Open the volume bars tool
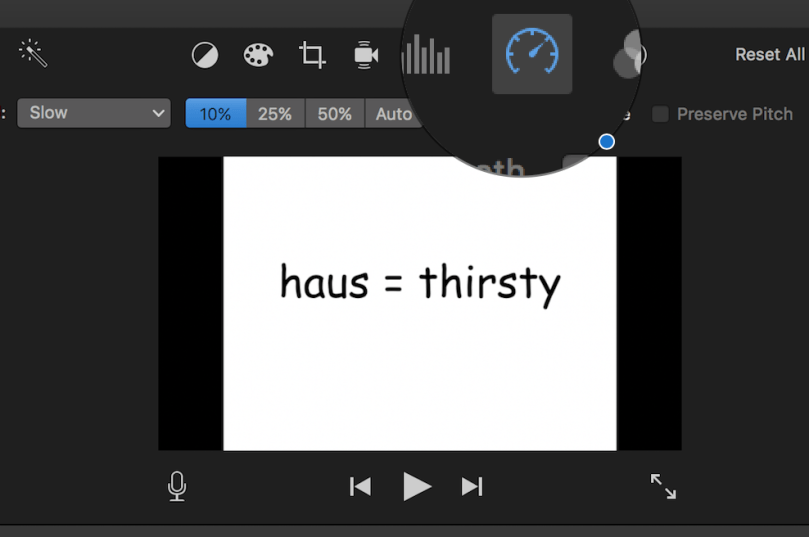The height and width of the screenshot is (537, 809). tap(426, 55)
